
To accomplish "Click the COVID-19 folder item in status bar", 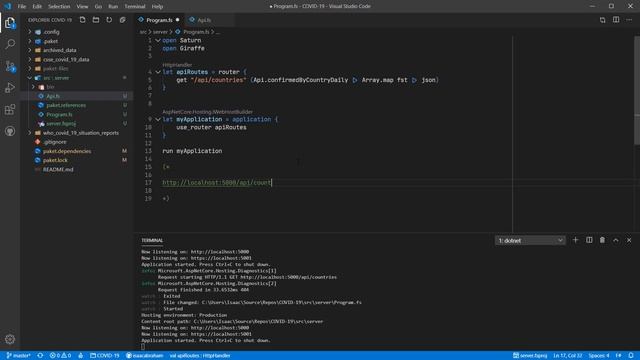I will [104, 356].
